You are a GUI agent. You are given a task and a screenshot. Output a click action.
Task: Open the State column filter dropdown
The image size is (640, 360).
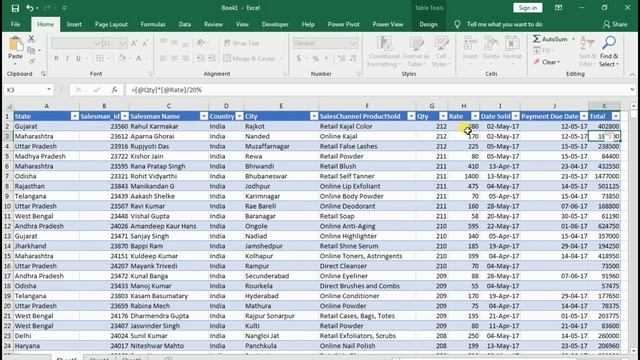(74, 116)
